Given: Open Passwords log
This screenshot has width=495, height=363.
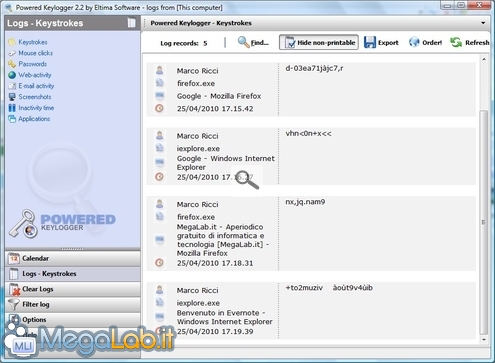Looking at the screenshot, I should (32, 64).
